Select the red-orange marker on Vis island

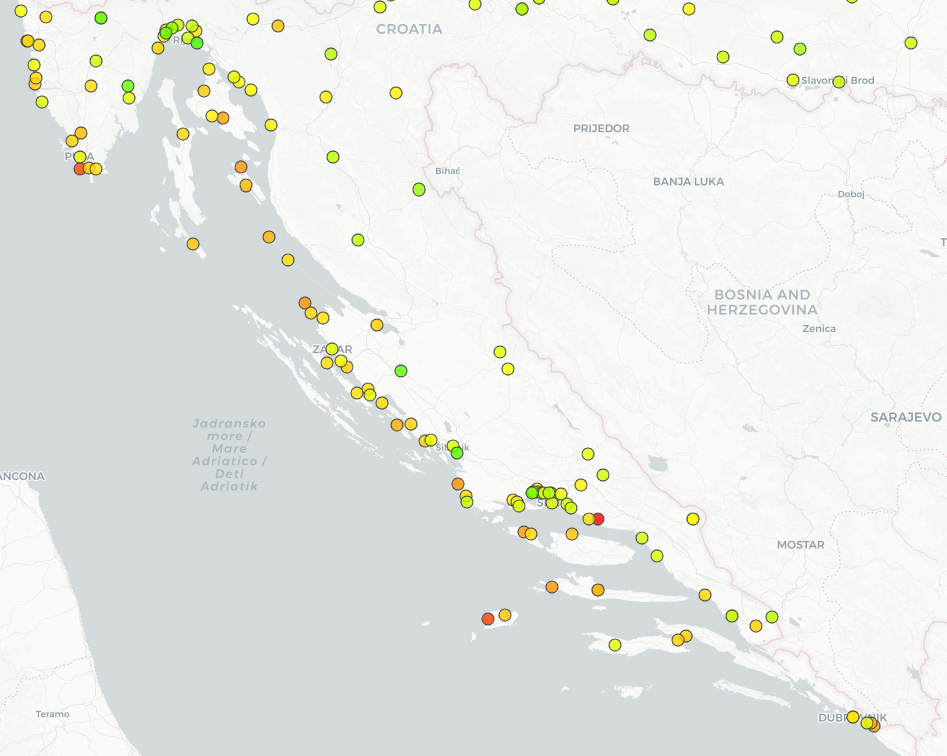click(488, 619)
